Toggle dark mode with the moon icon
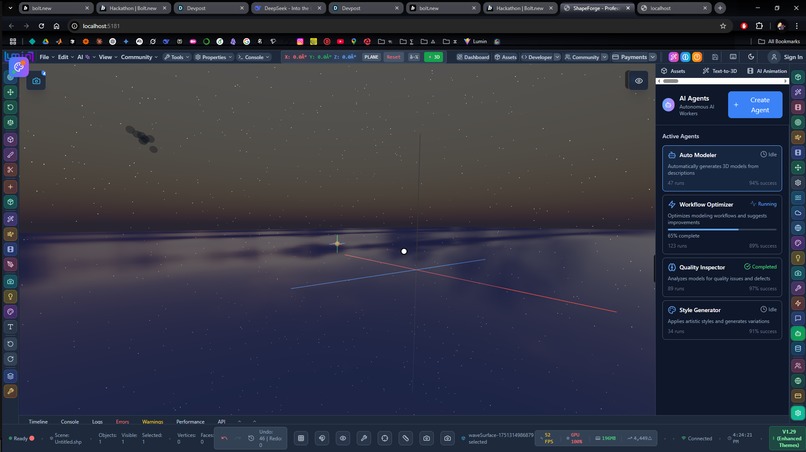This screenshot has width=806, height=452. point(751,57)
